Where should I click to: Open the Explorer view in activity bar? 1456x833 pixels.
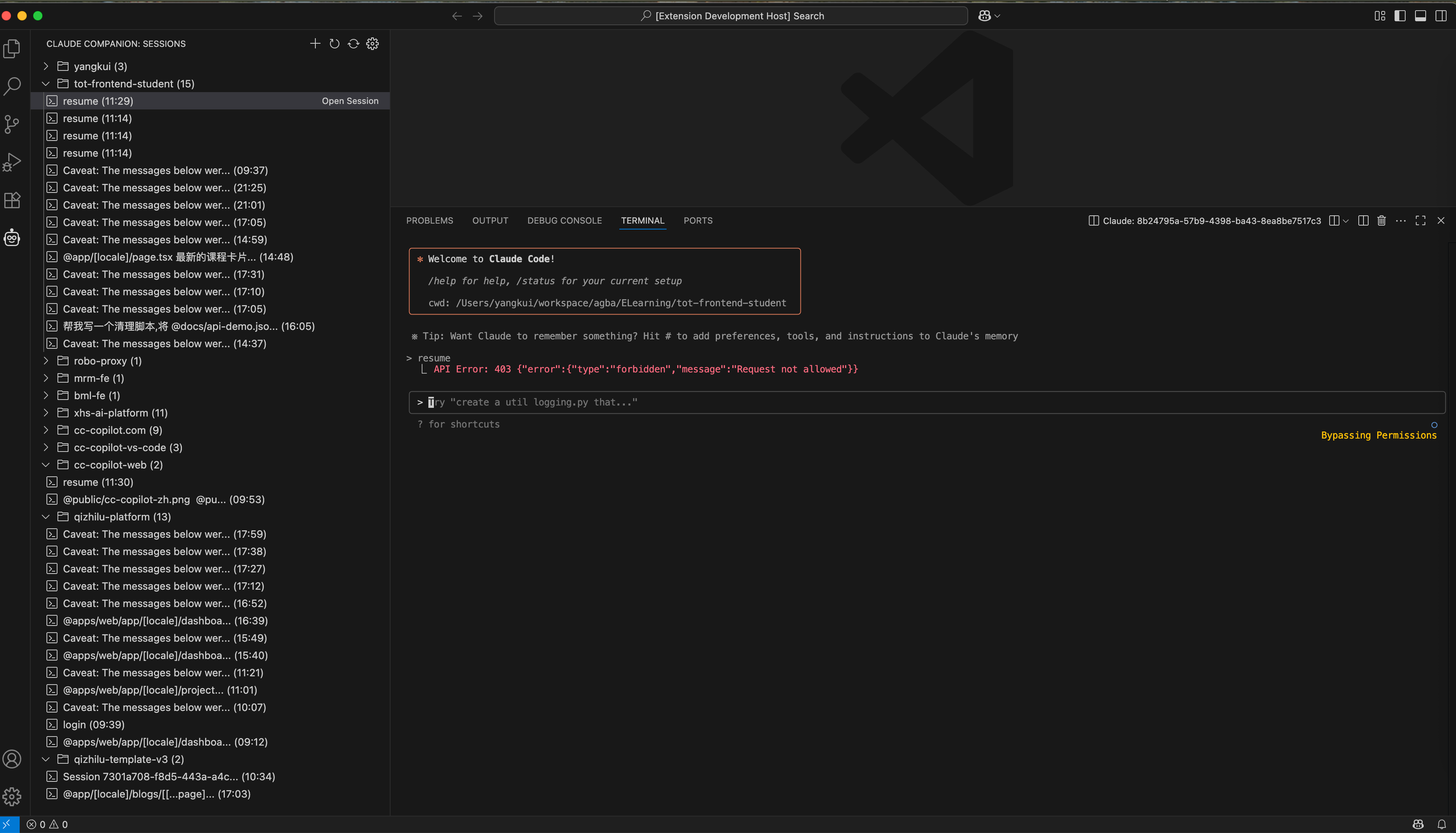coord(12,49)
